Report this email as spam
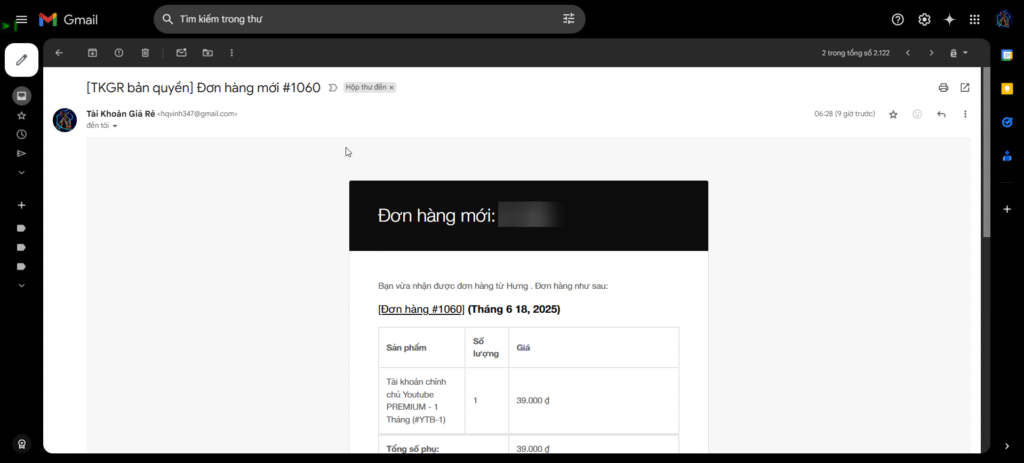Image resolution: width=1024 pixels, height=463 pixels. [x=119, y=53]
